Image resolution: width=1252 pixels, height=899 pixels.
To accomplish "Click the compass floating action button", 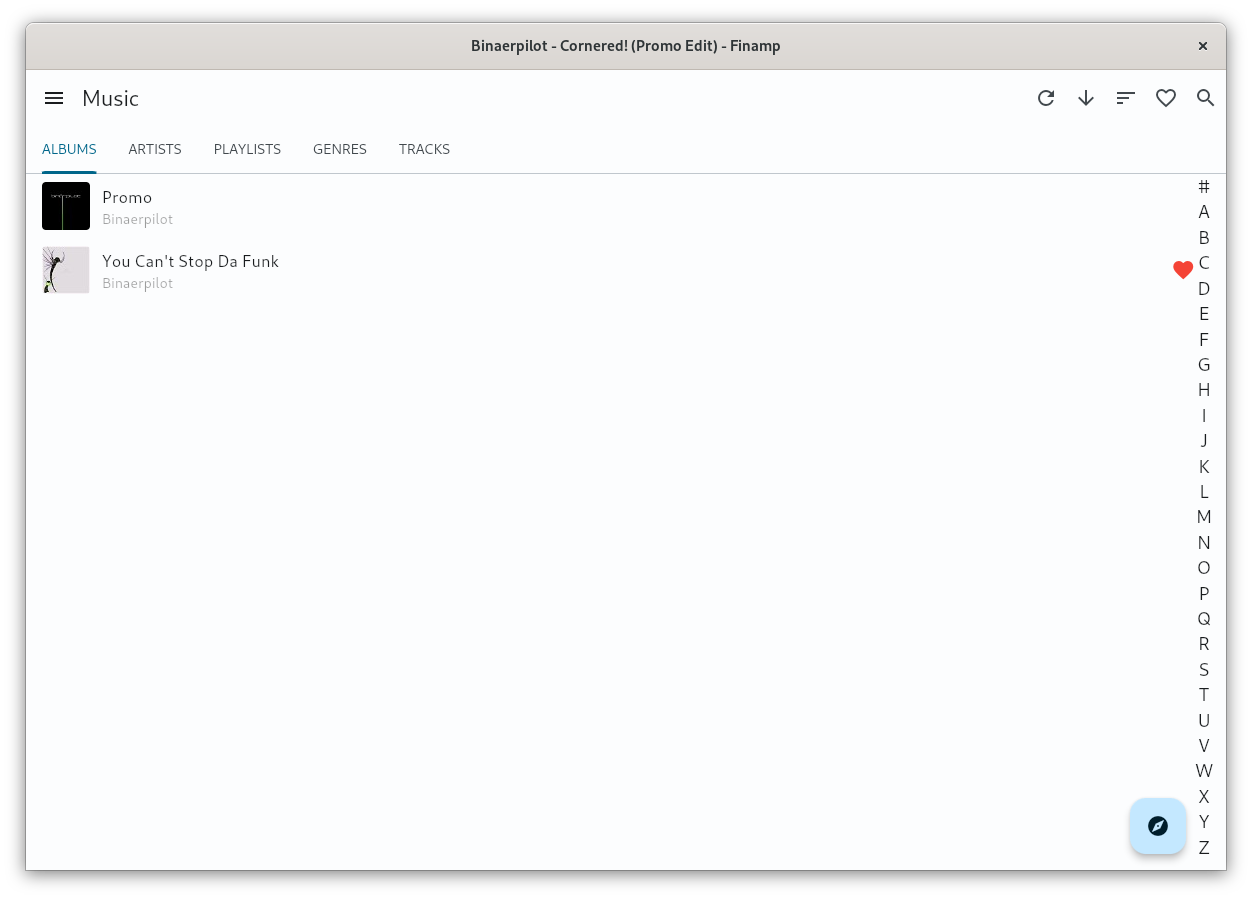I will point(1158,826).
